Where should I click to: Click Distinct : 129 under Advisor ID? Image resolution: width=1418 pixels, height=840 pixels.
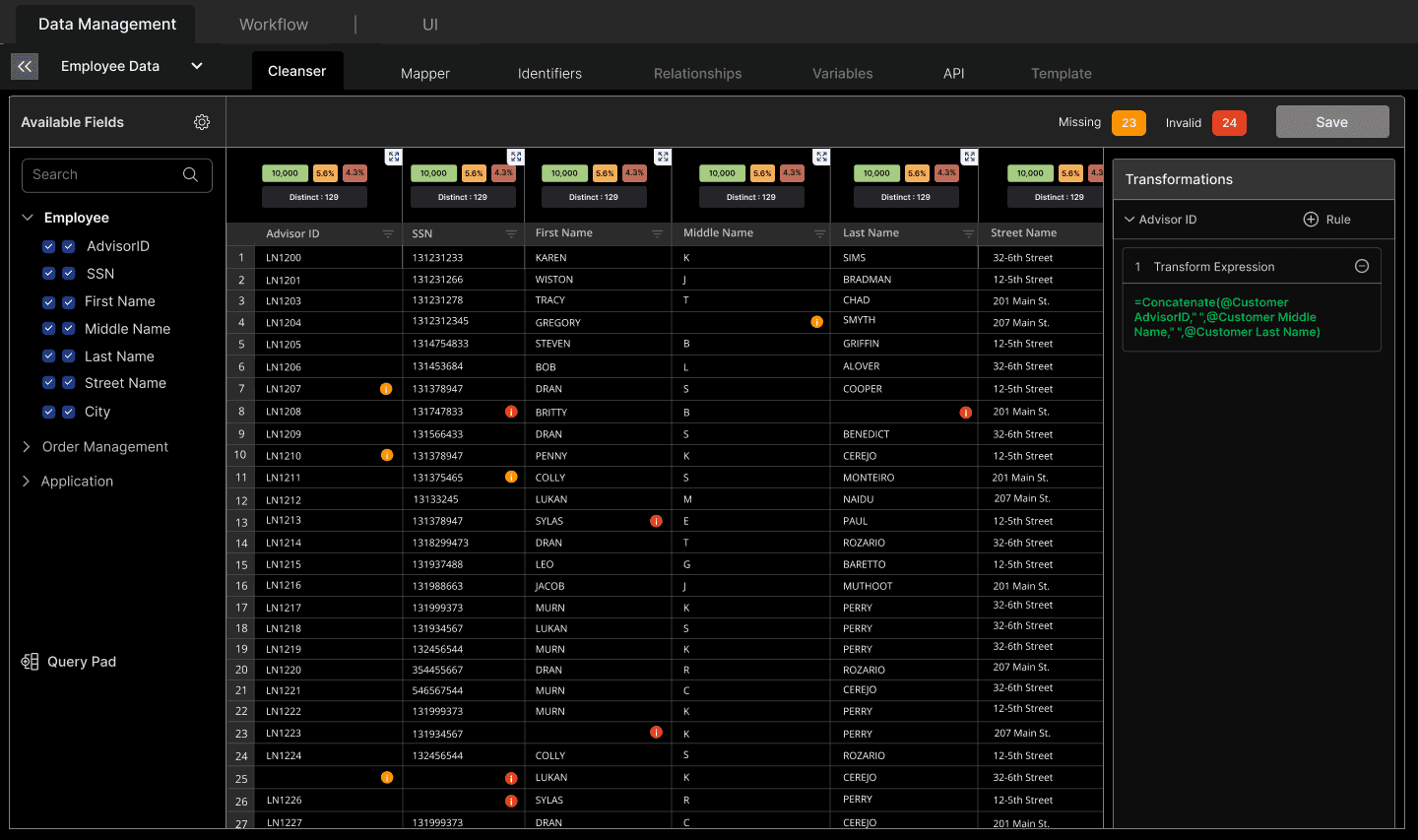314,197
